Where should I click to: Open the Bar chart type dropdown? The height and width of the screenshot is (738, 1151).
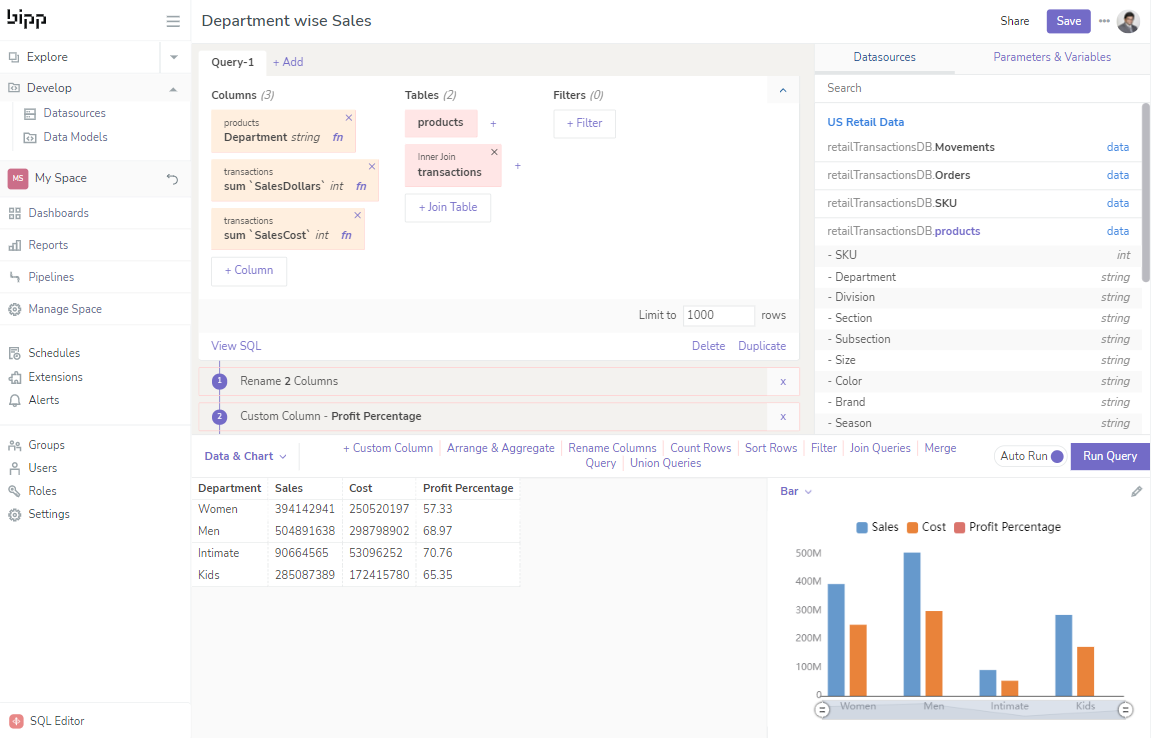(x=796, y=491)
